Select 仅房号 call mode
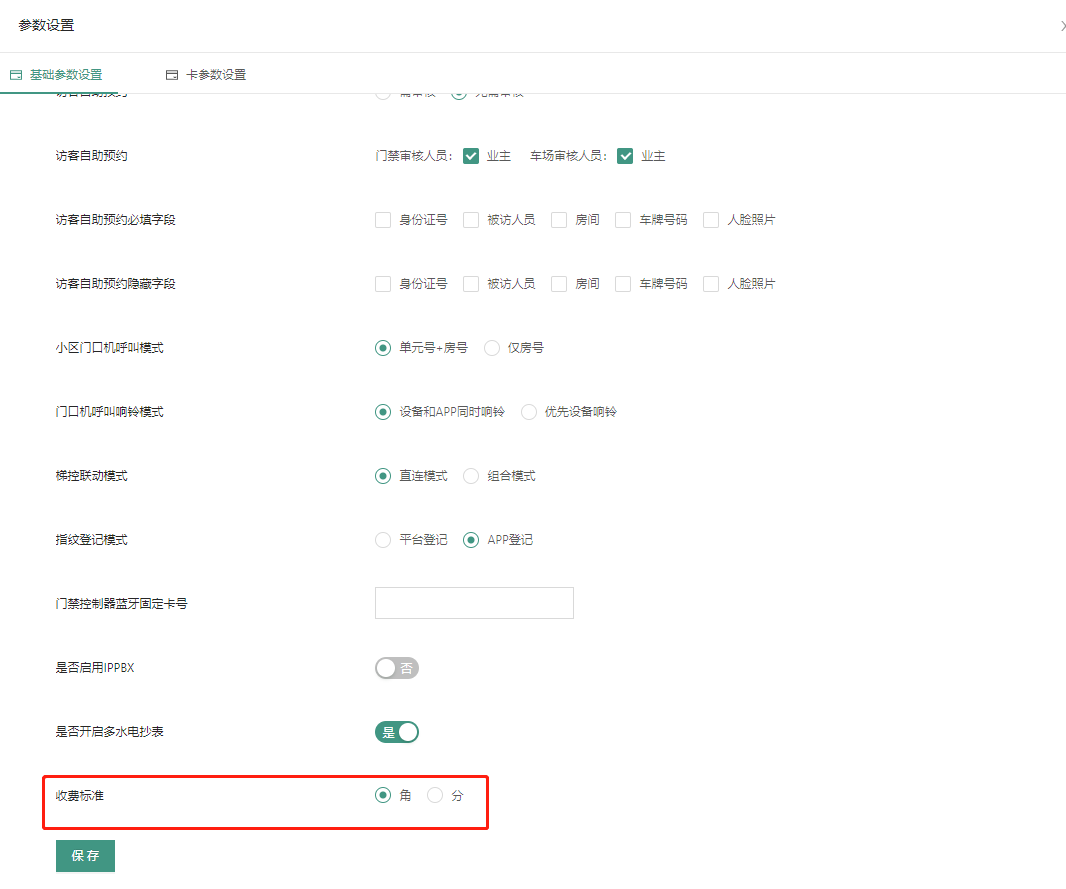 tap(492, 348)
